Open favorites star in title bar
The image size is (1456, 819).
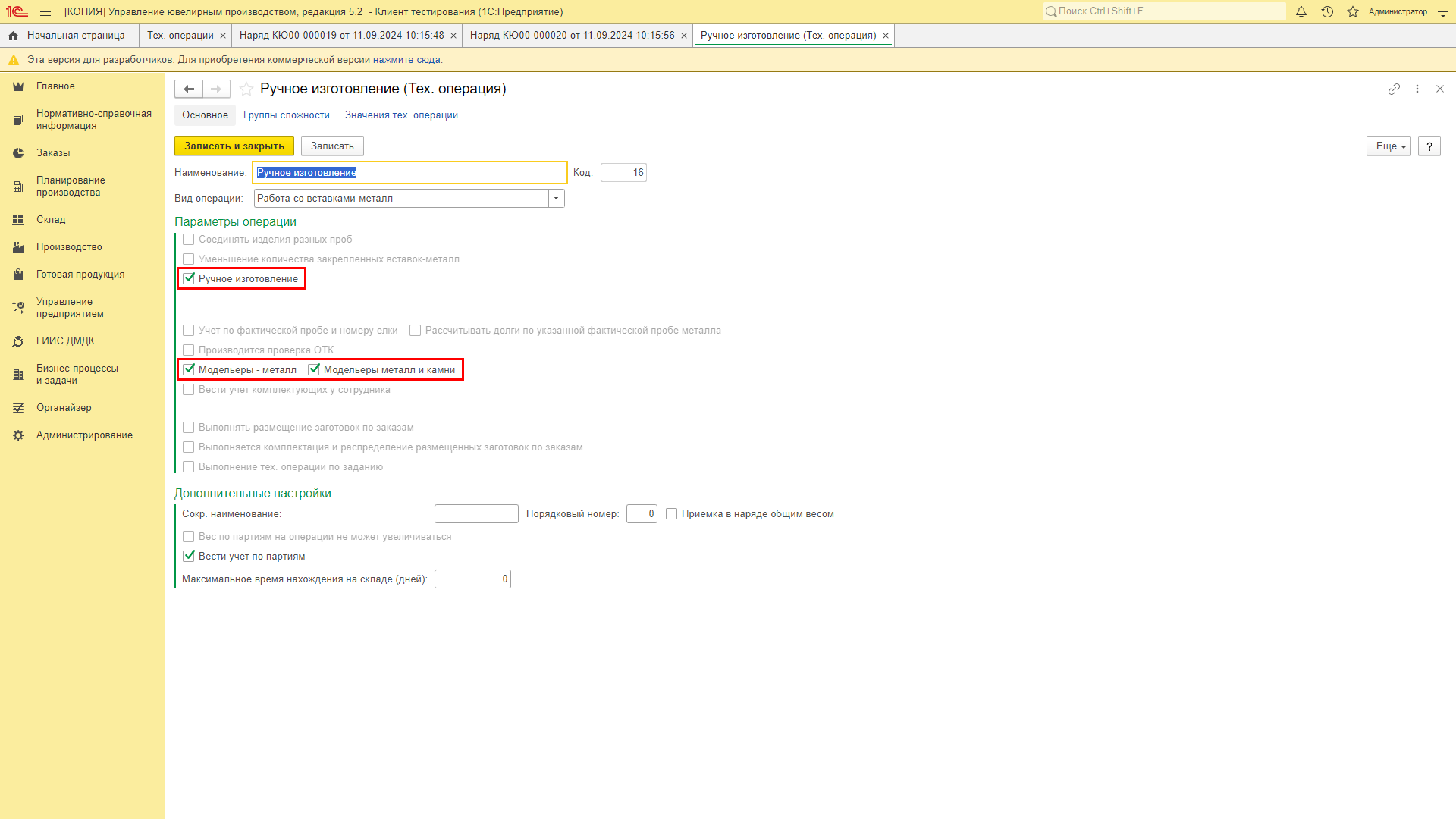pyautogui.click(x=1353, y=11)
